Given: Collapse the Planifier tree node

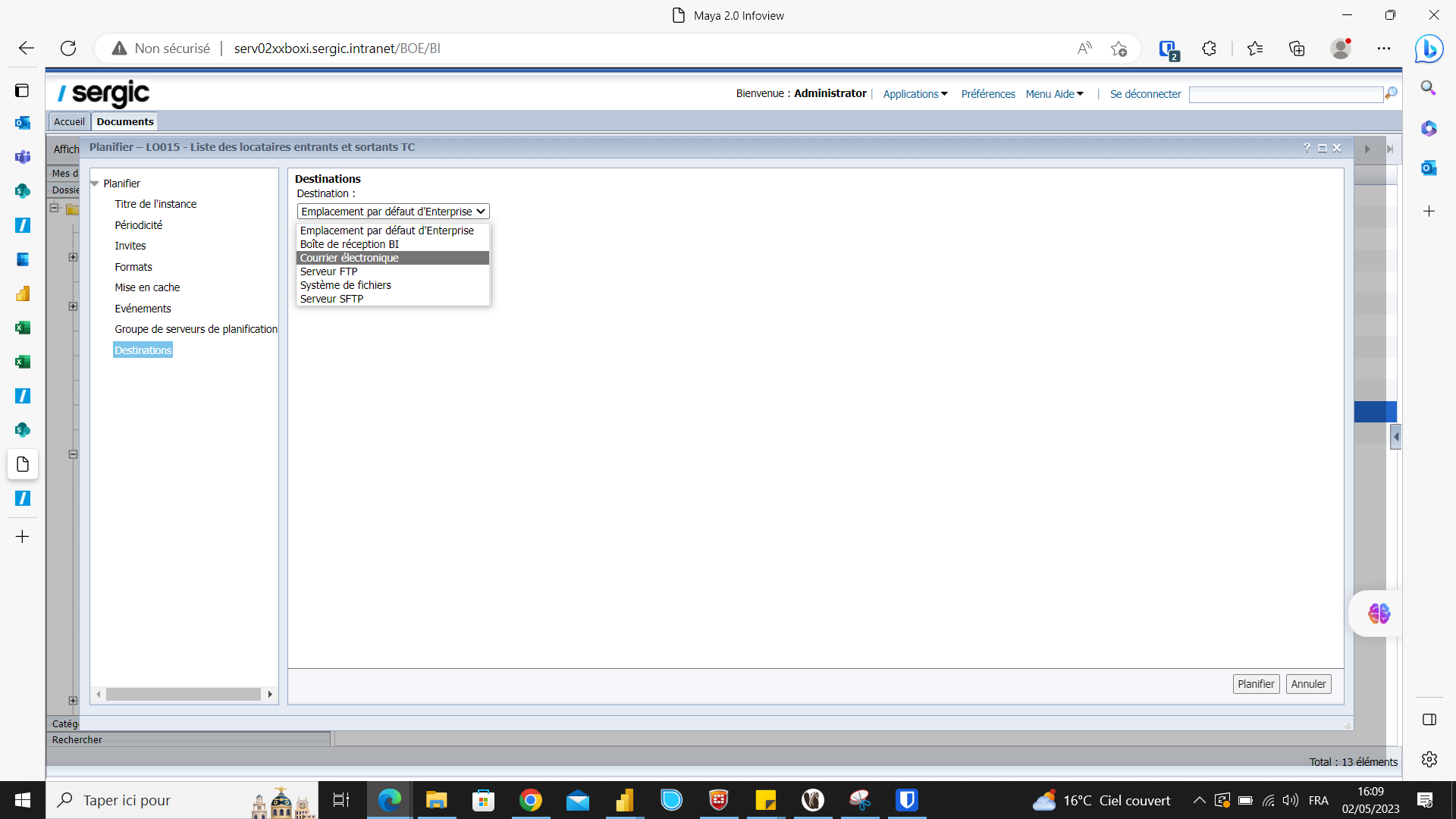Looking at the screenshot, I should [95, 184].
